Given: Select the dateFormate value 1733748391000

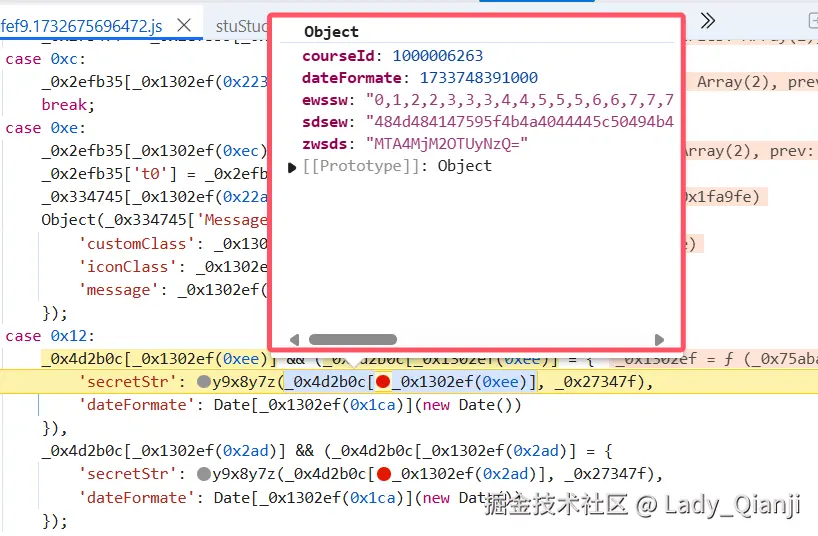Looking at the screenshot, I should [478, 78].
